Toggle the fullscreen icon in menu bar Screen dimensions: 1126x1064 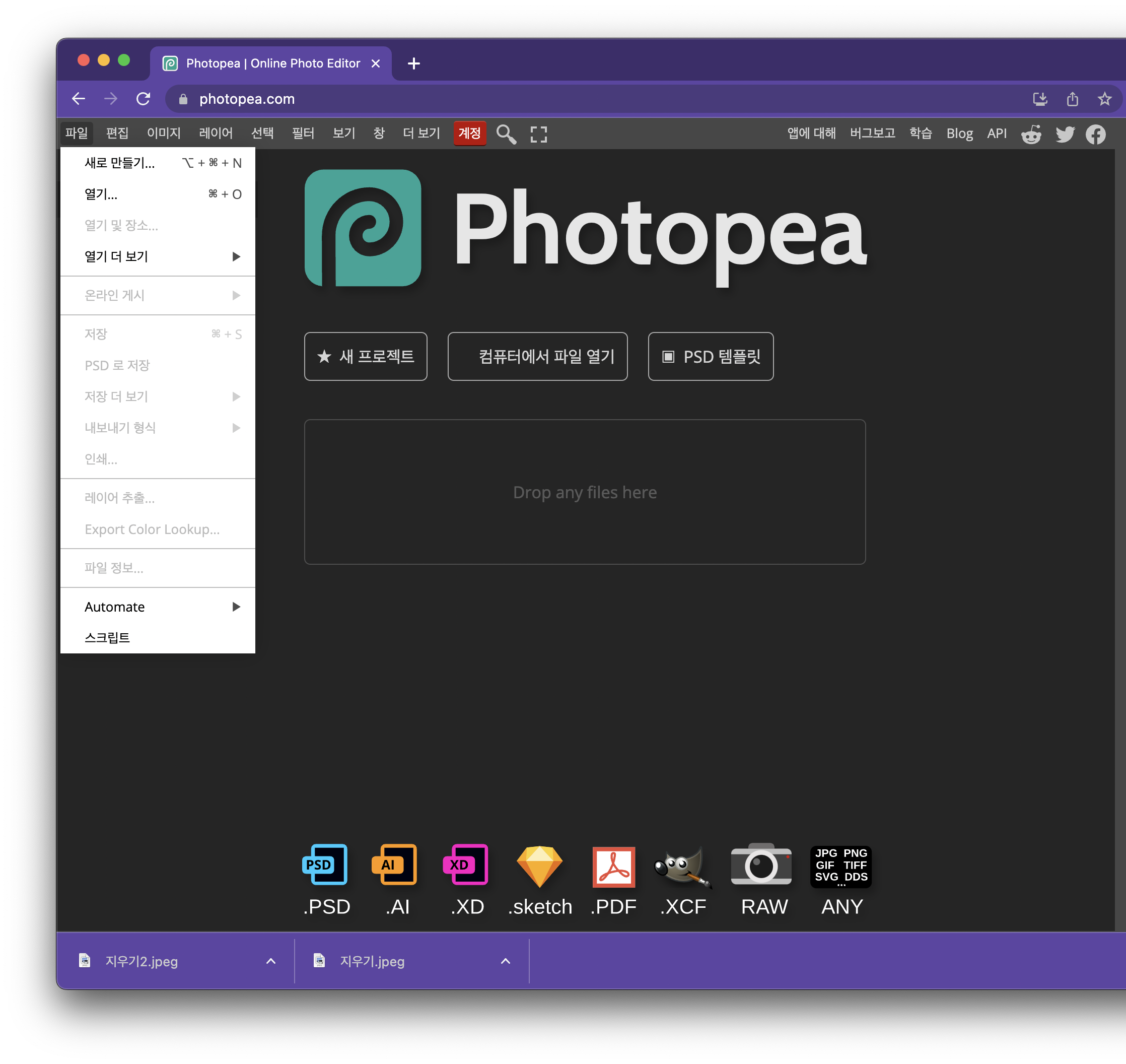coord(538,134)
